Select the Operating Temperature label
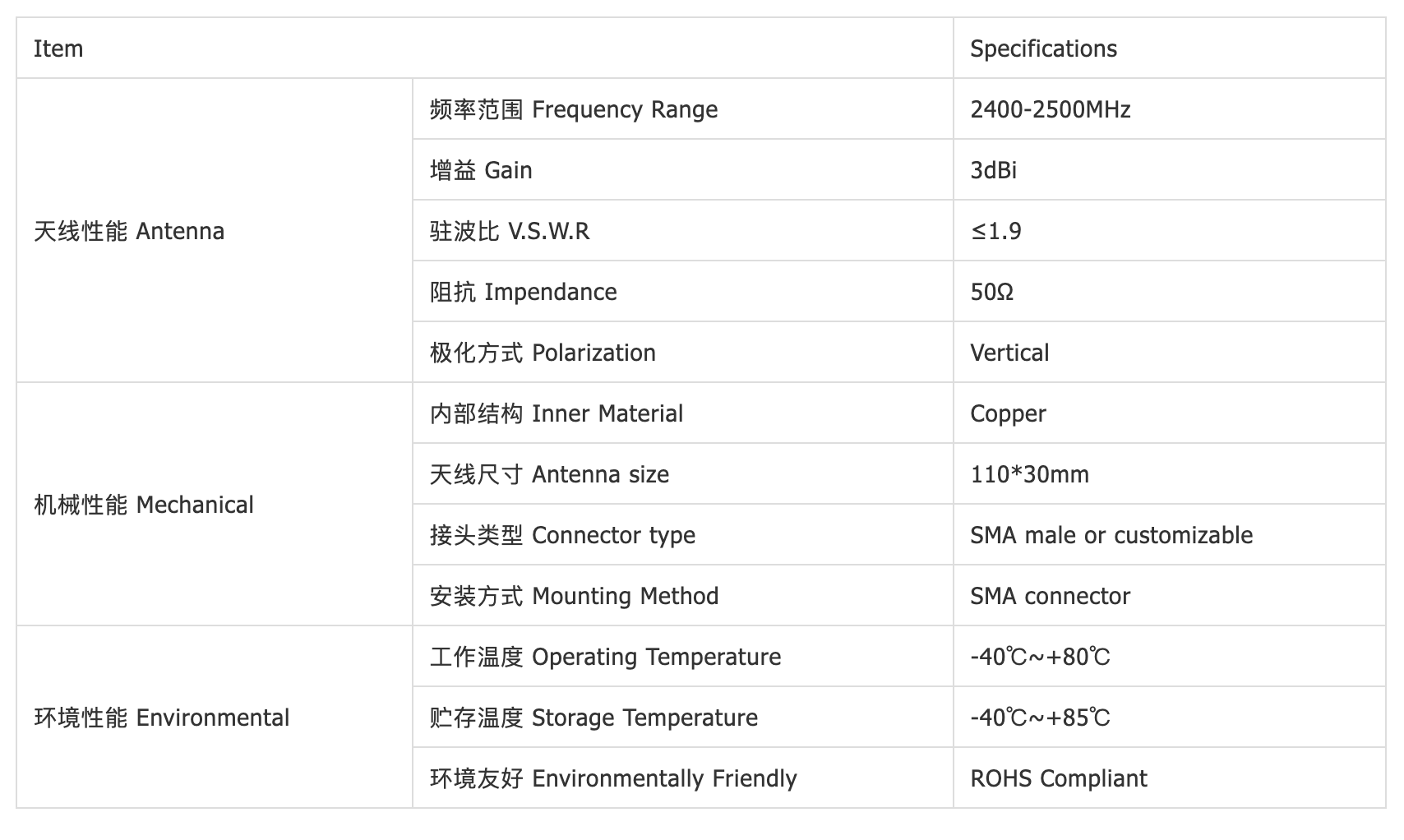 (605, 657)
